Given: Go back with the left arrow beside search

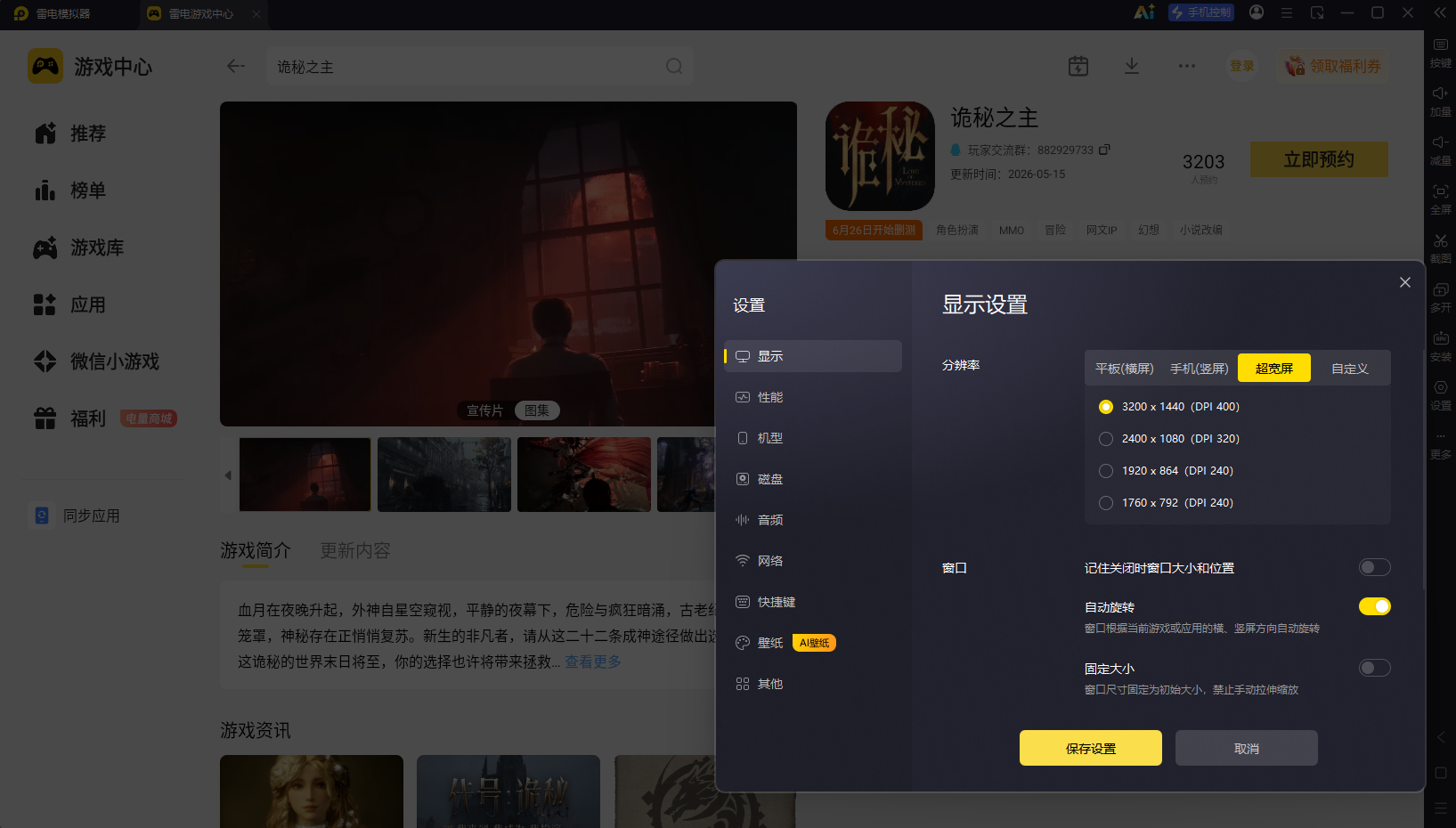Looking at the screenshot, I should pyautogui.click(x=236, y=66).
